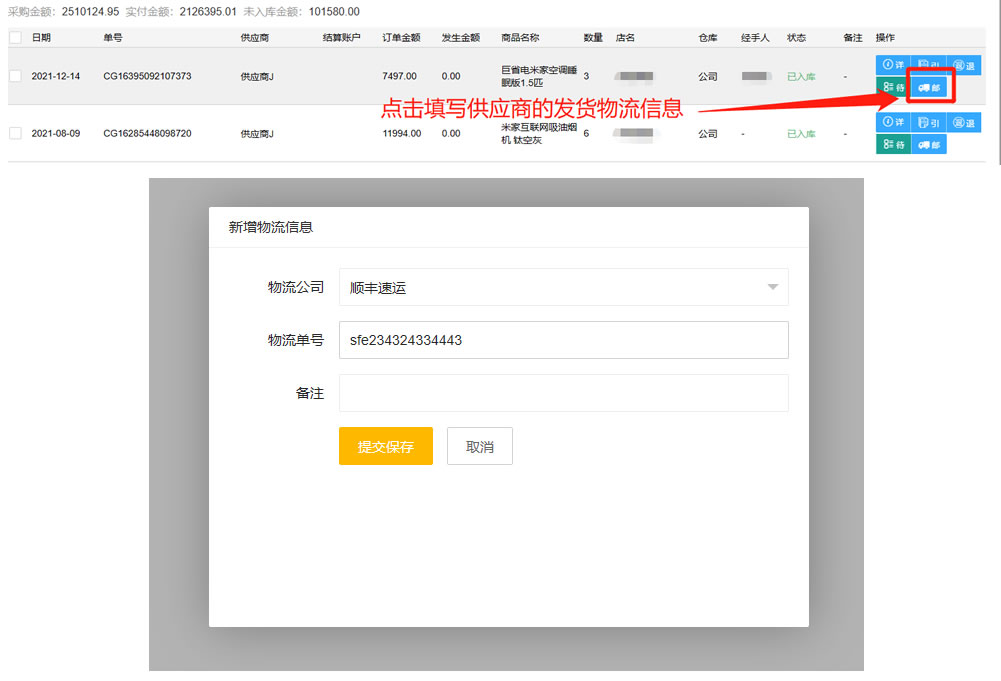The height and width of the screenshot is (681, 1001).
Task: Check the row dated 2021-12-14
Action: pos(15,76)
